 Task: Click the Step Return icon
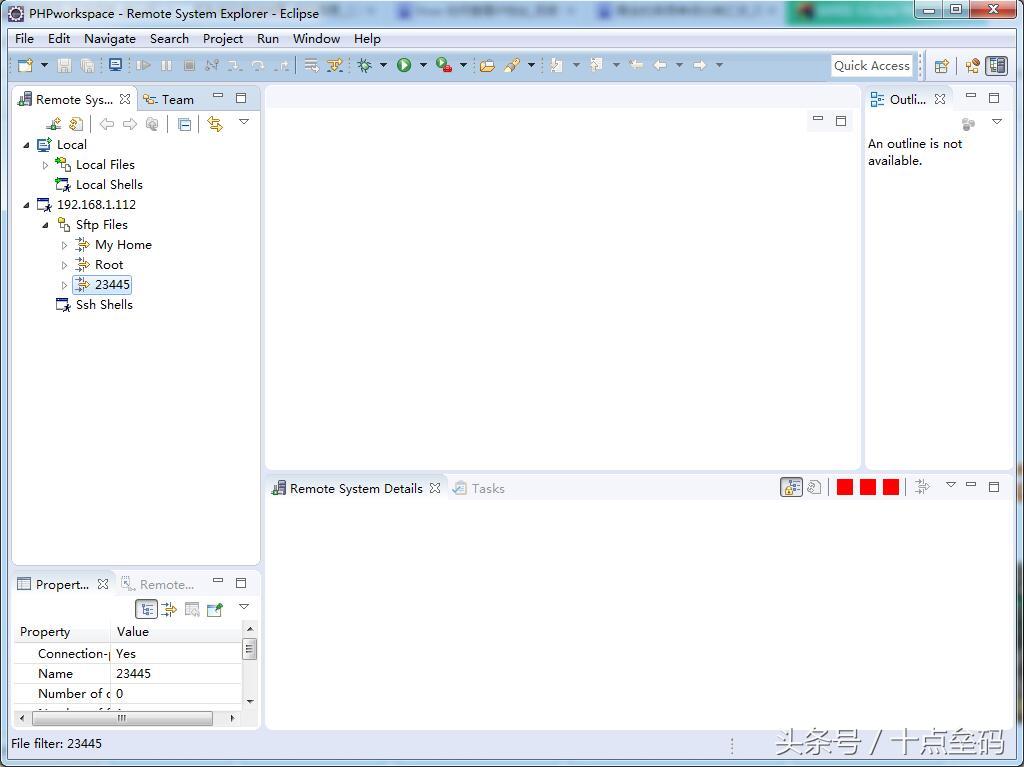click(x=281, y=65)
